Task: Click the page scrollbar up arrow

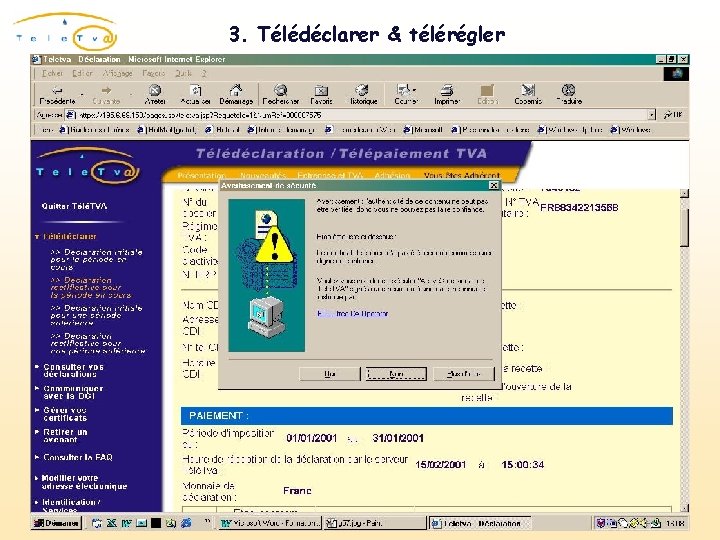Action: coord(684,193)
